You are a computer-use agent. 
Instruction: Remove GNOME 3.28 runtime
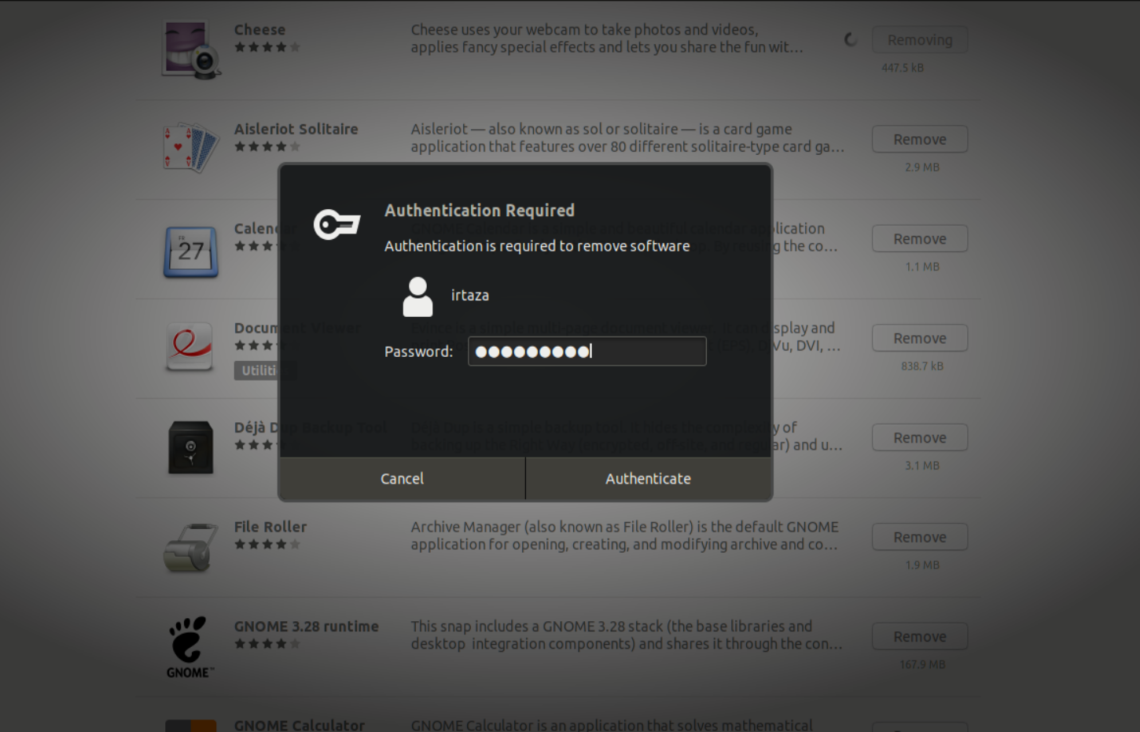pos(920,637)
